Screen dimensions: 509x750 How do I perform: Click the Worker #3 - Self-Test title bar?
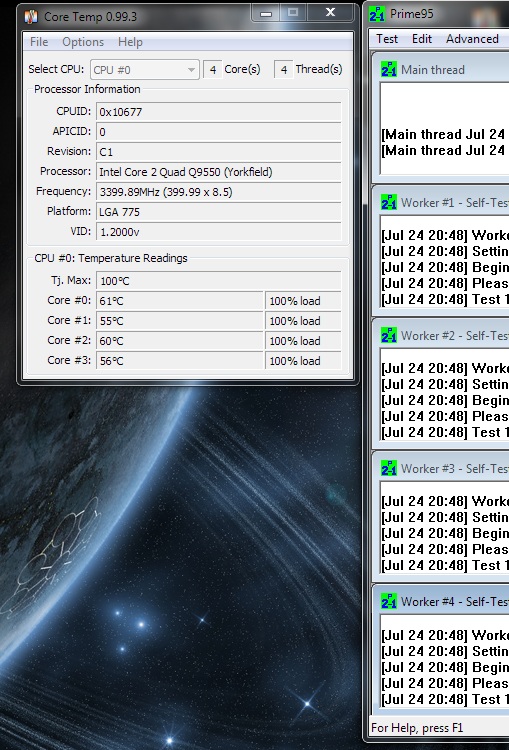pyautogui.click(x=441, y=468)
